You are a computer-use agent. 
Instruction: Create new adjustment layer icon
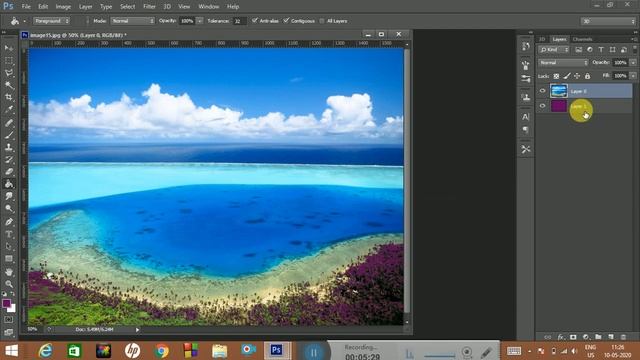coord(586,337)
